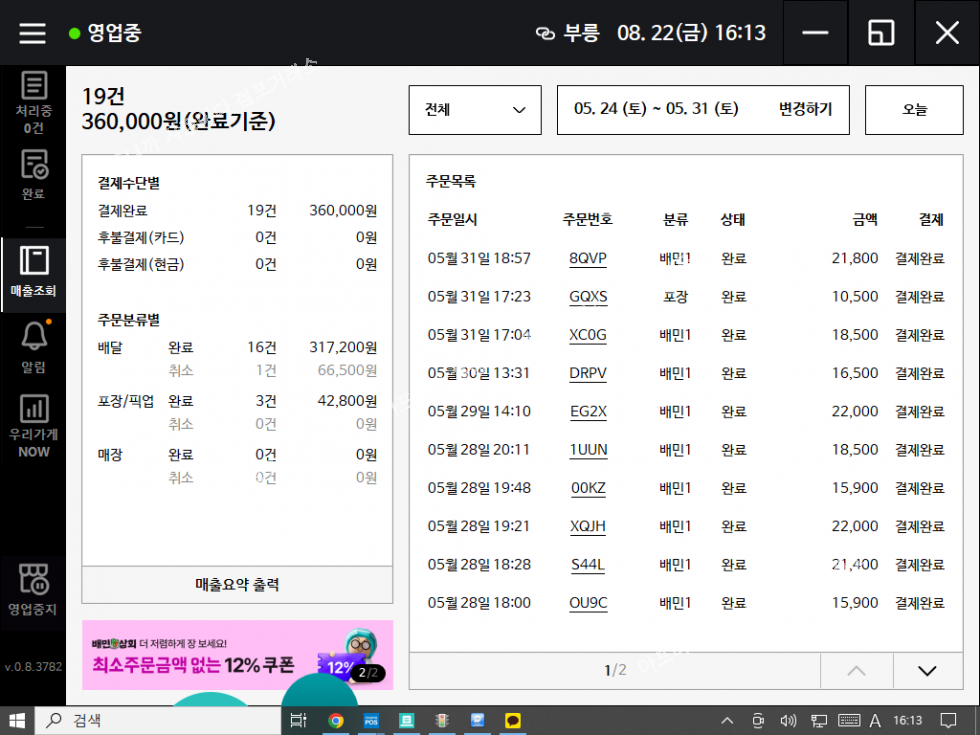Screen dimensions: 980x735
Task: Open order number GQXS details
Action: pos(588,297)
